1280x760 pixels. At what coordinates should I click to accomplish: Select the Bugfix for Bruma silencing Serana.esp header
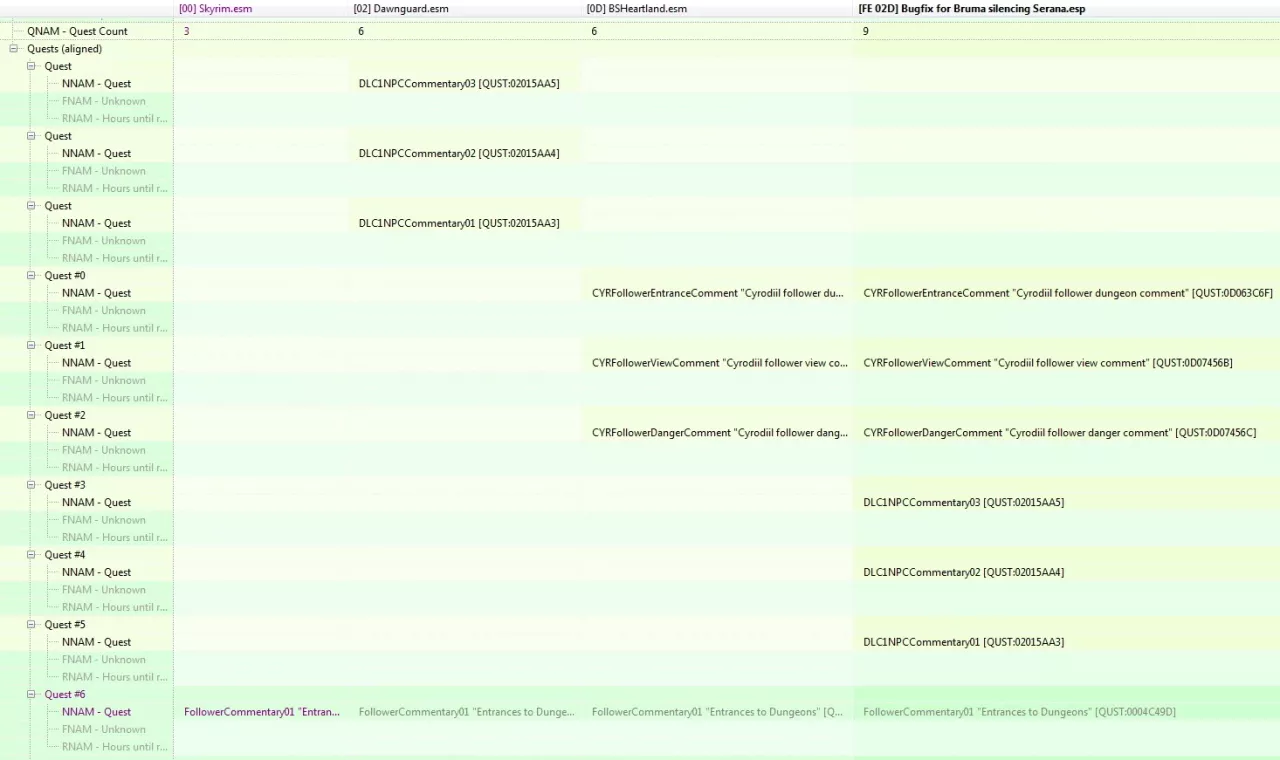pyautogui.click(x=1066, y=9)
